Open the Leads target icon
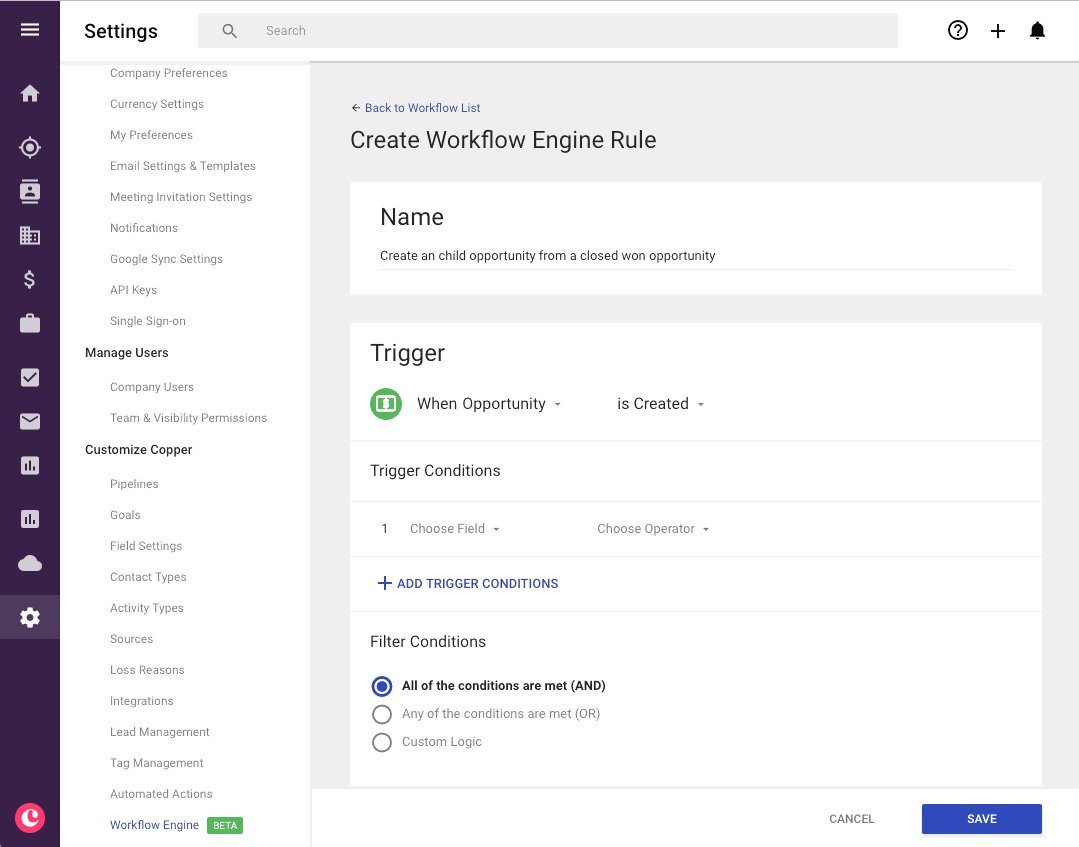The height and width of the screenshot is (847, 1079). [30, 147]
